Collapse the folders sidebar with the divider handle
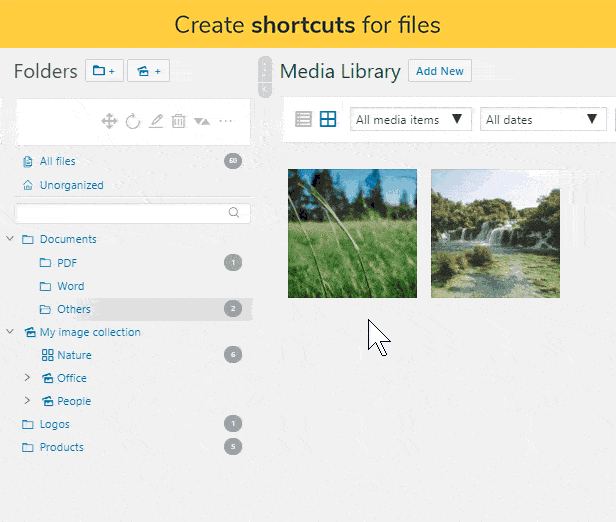Screen dimensions: 616x522 [264, 76]
